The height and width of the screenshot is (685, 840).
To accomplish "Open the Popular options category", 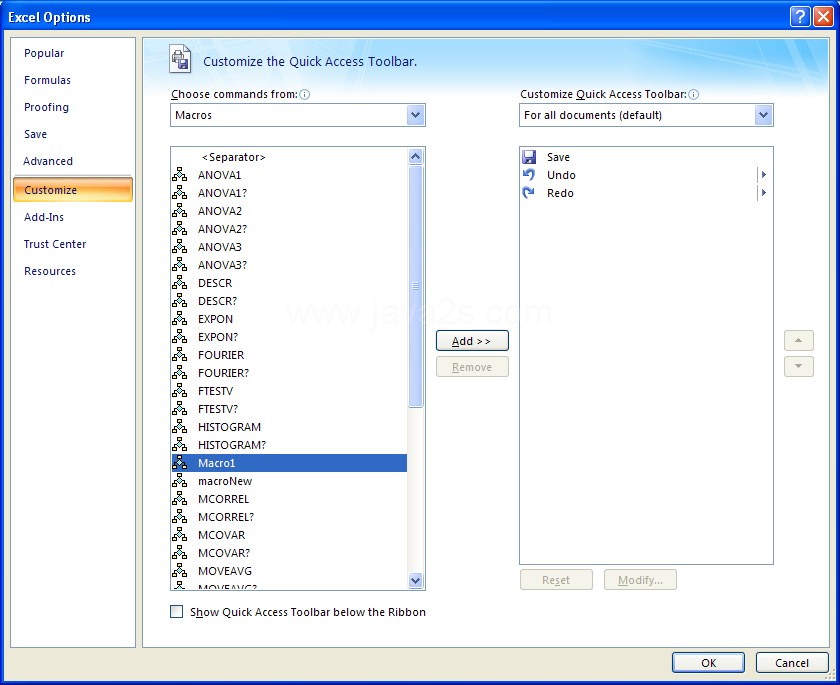I will click(x=44, y=53).
